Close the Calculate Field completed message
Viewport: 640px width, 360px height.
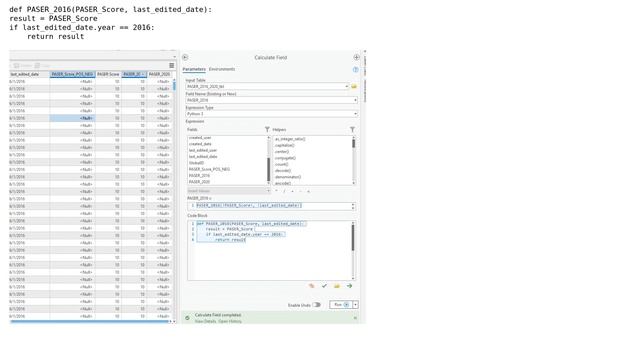[355, 318]
